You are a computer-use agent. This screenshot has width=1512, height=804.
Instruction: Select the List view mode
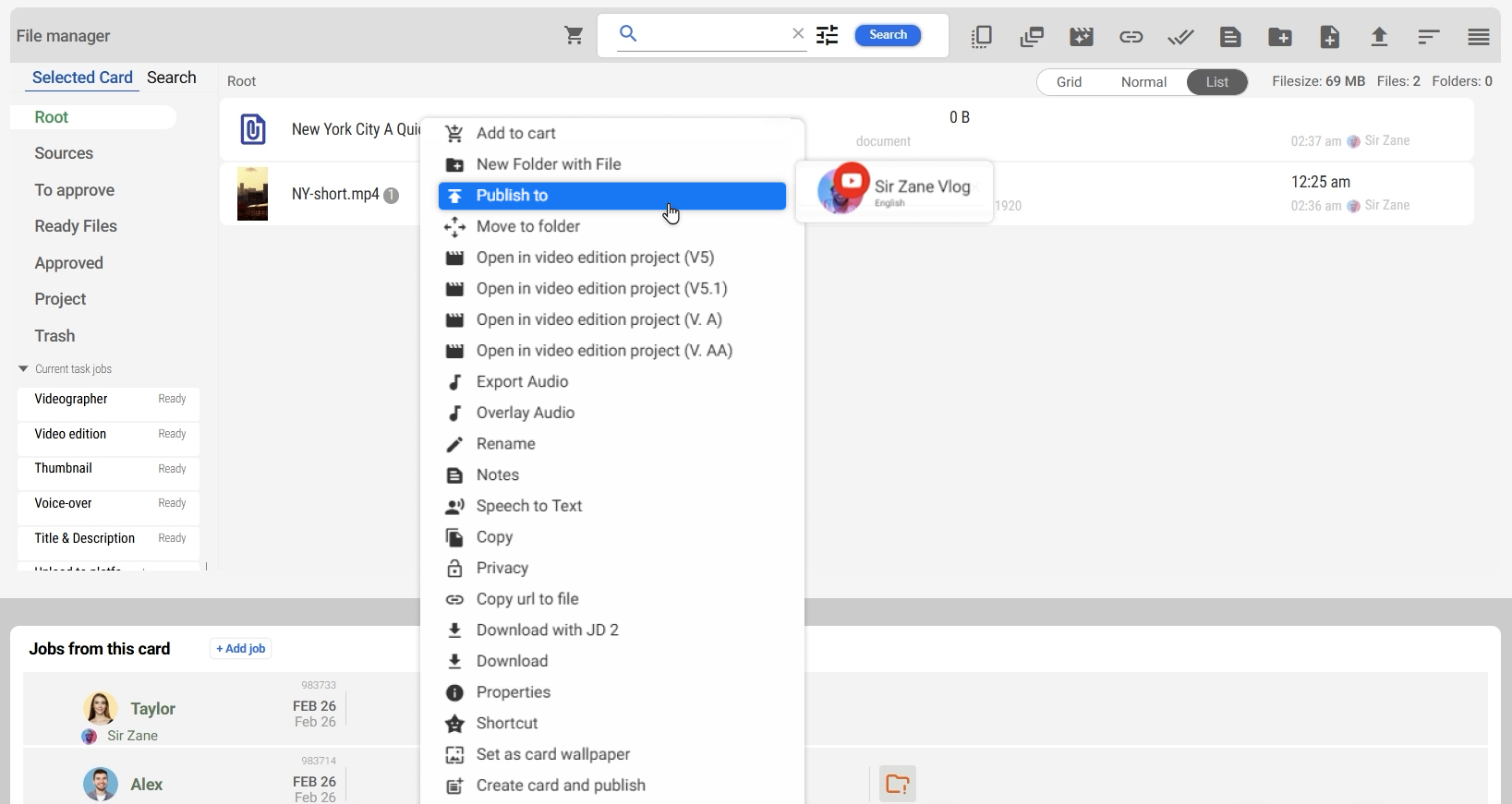pyautogui.click(x=1217, y=82)
